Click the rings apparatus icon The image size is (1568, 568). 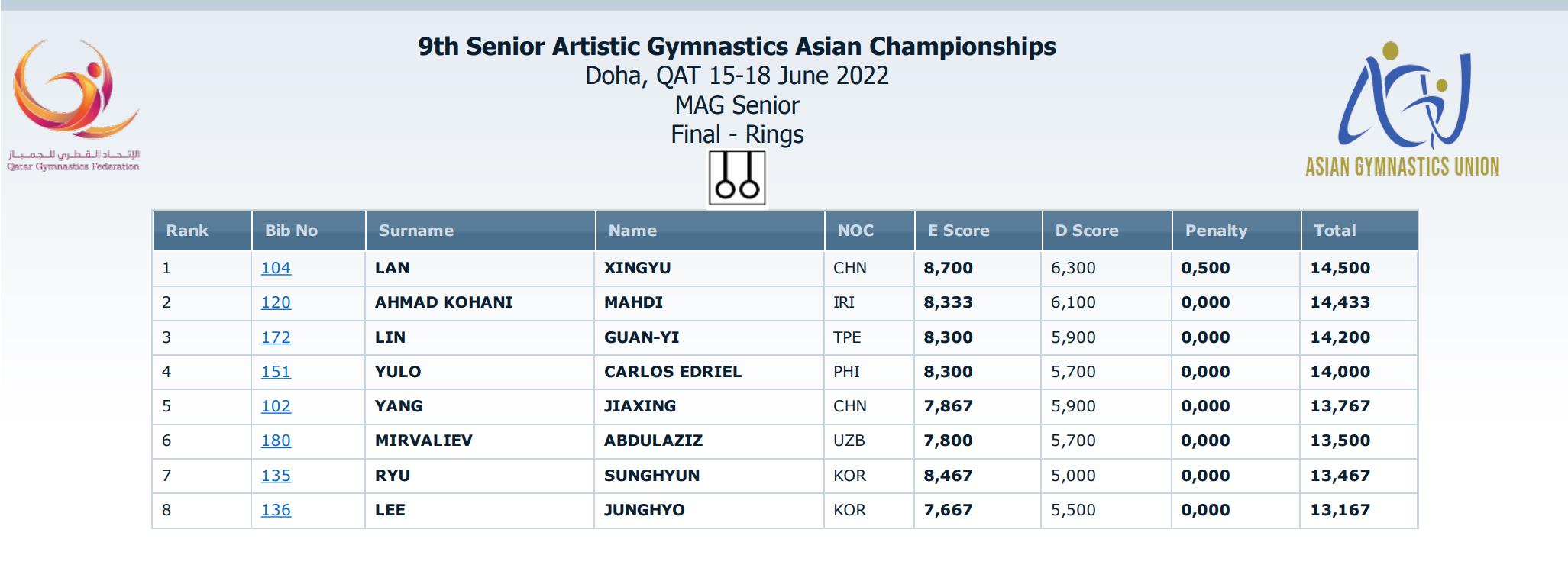click(737, 179)
